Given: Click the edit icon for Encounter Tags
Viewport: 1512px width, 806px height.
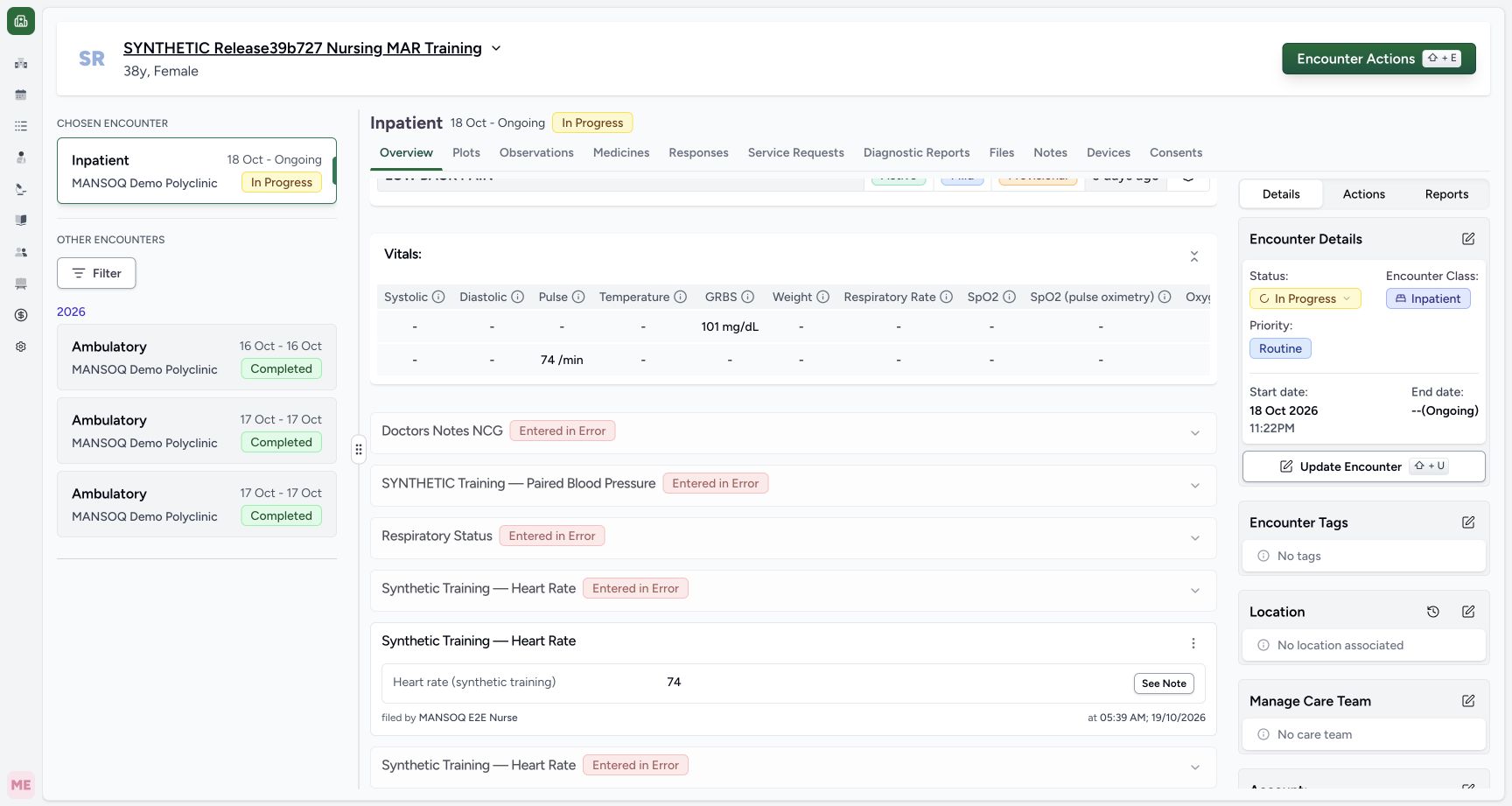Looking at the screenshot, I should [1468, 522].
